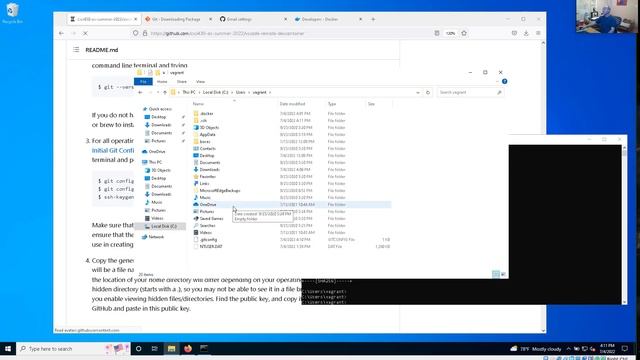Open the Explorer View ribbon tab
Viewport: 640px width, 360px height.
tap(200, 82)
